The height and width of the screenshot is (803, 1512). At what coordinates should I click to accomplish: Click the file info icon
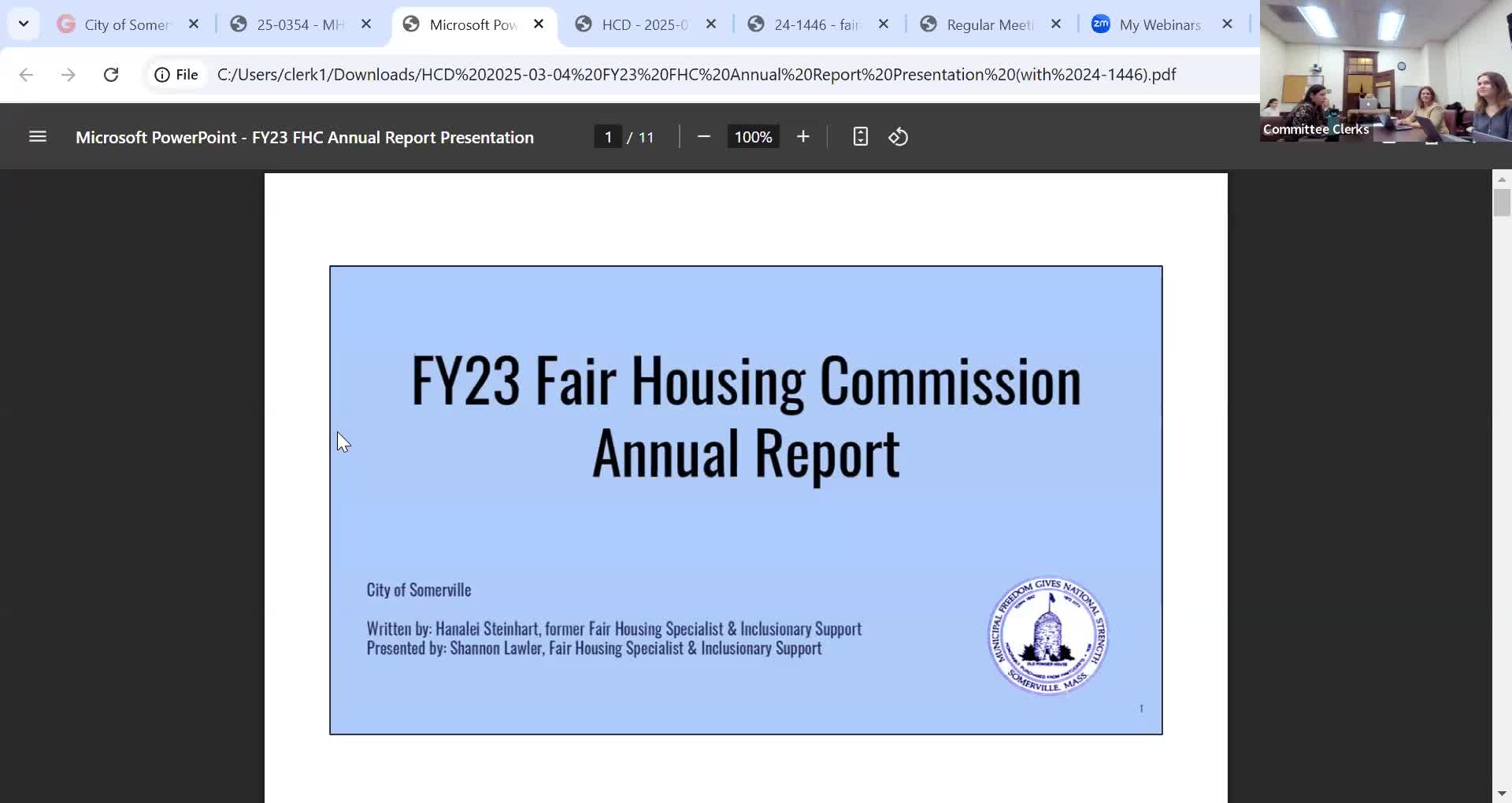click(161, 74)
